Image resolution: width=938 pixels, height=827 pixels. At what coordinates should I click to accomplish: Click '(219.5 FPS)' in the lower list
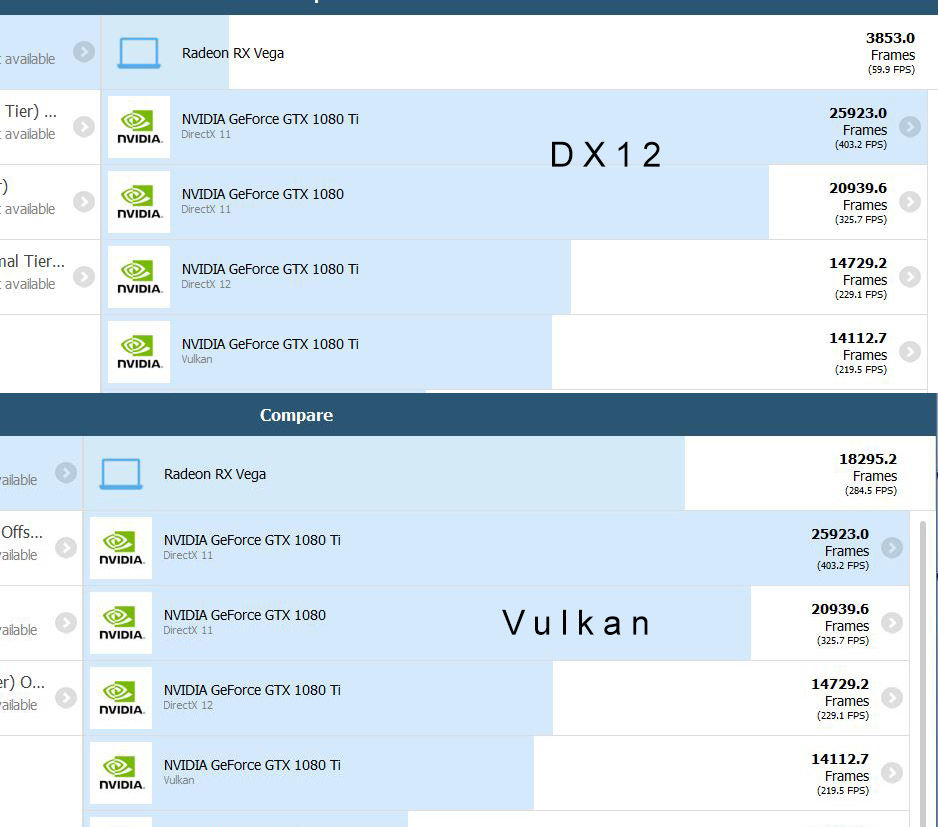coord(843,790)
